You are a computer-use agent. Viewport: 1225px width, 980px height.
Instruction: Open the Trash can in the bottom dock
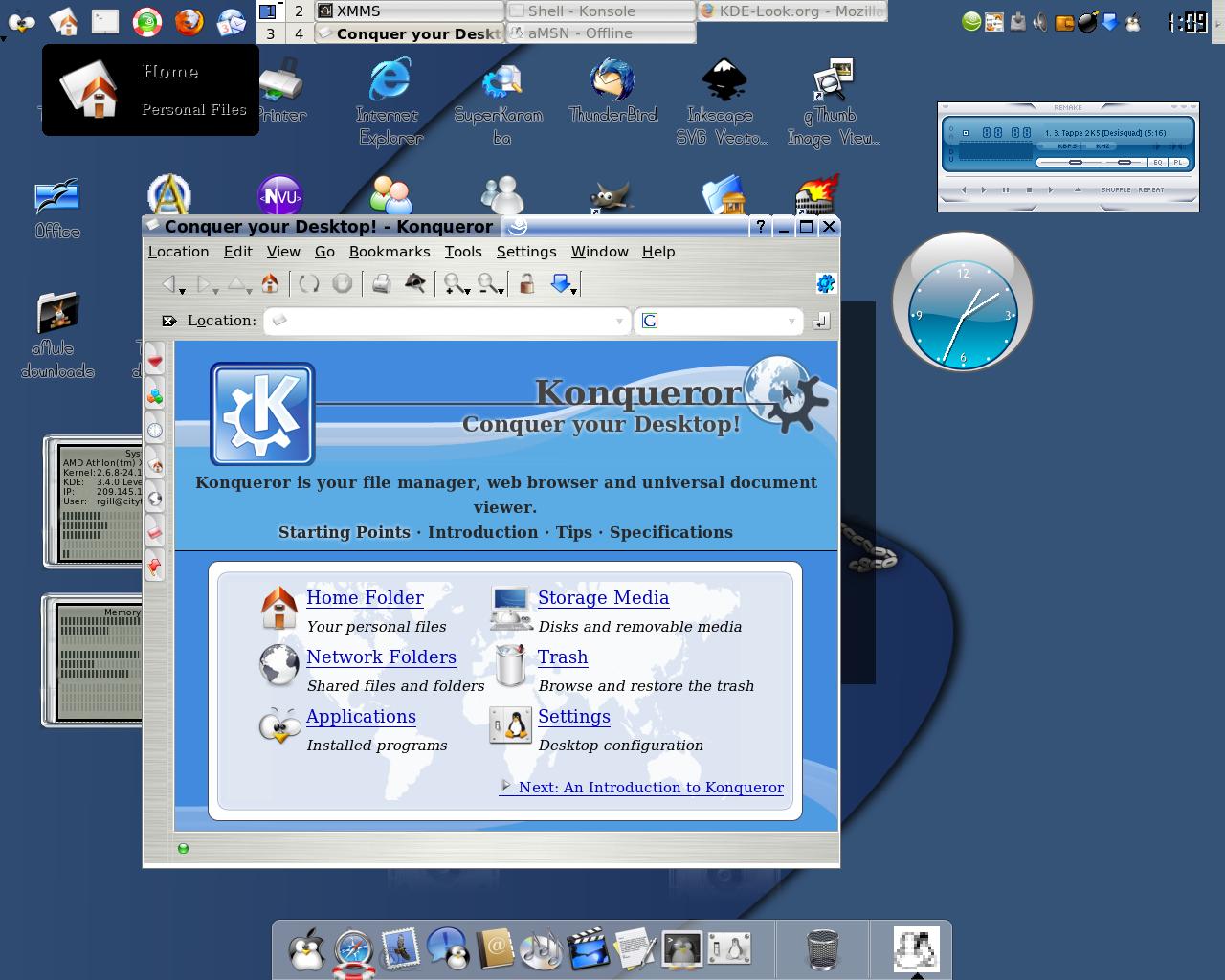tap(822, 949)
